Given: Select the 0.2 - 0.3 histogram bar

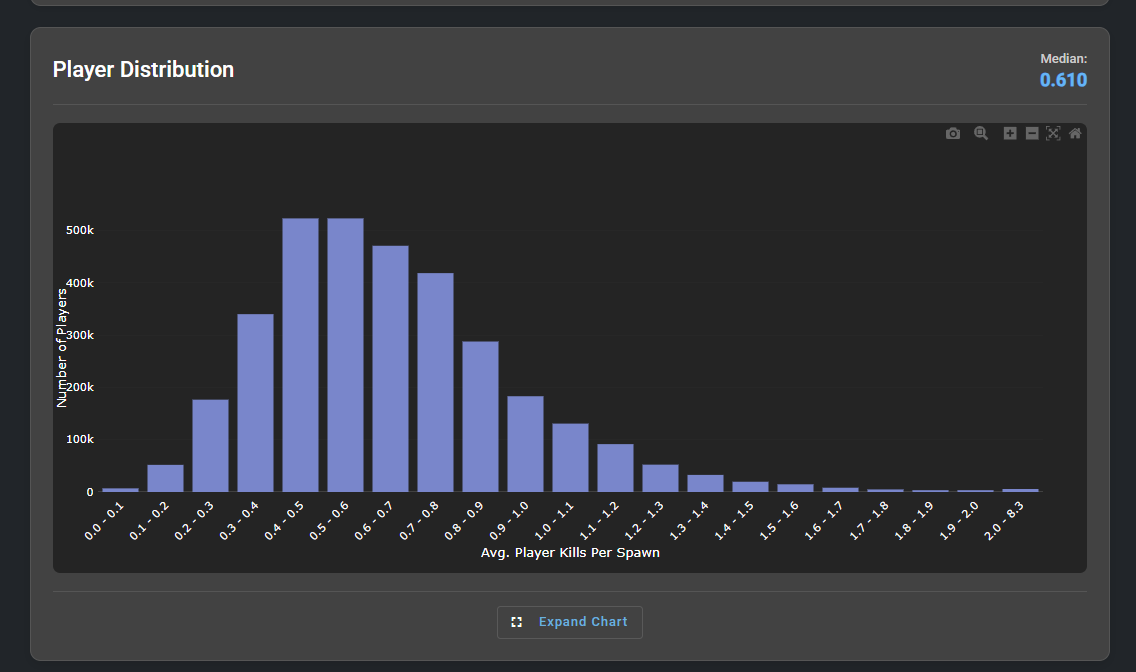Looking at the screenshot, I should click(x=210, y=446).
